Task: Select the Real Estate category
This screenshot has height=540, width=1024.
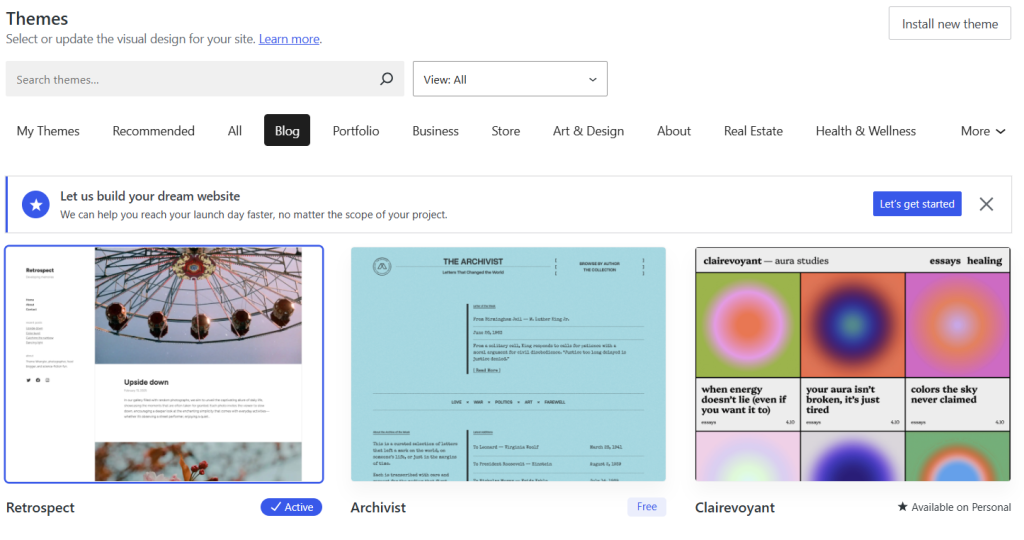Action: tap(753, 131)
